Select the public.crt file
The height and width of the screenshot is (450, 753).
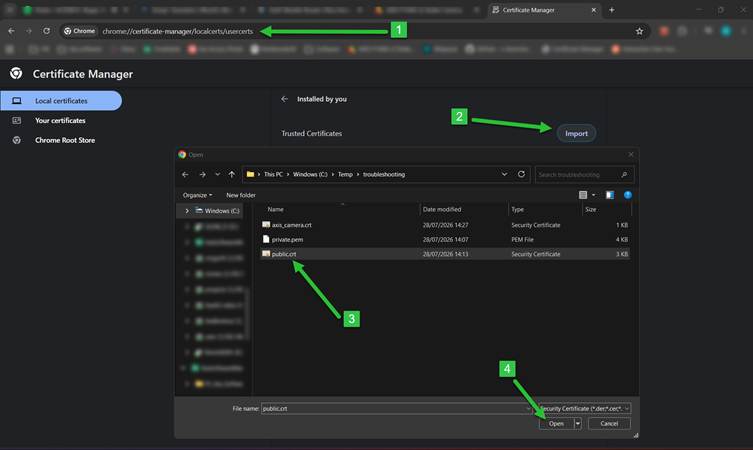(x=445, y=254)
